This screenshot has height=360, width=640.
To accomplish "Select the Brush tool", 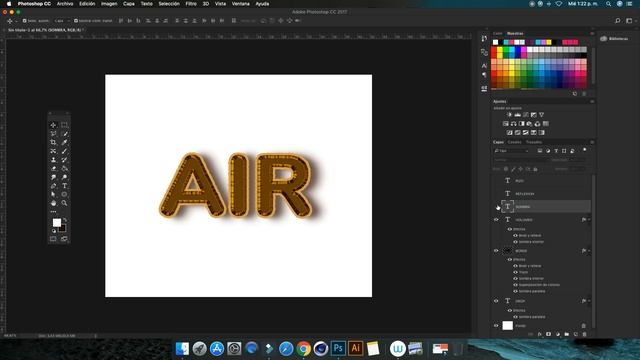I will (x=64, y=151).
